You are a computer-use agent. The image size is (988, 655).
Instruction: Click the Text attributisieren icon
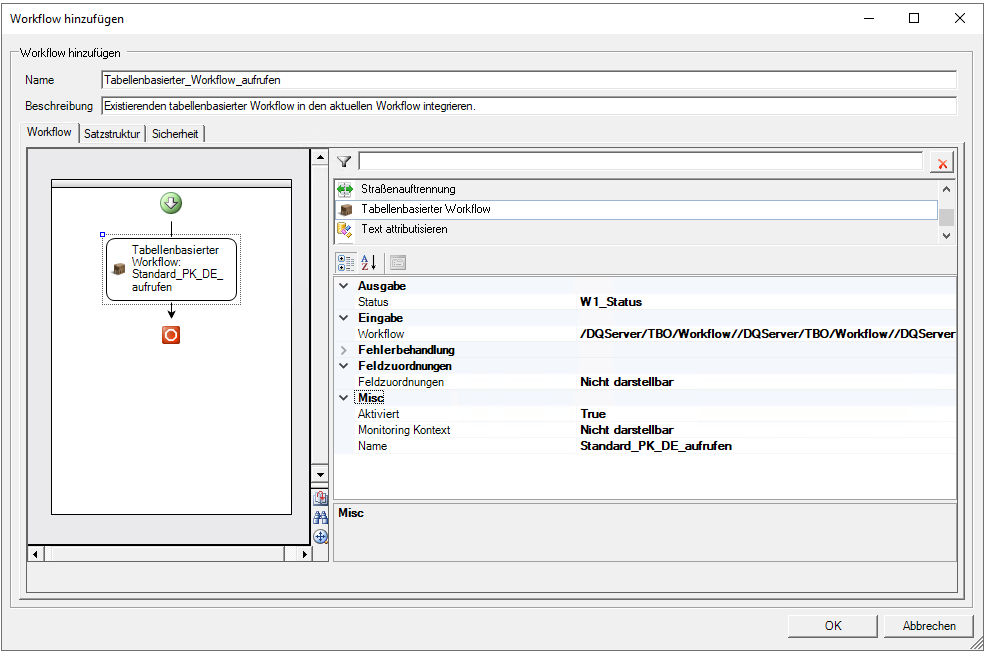[345, 229]
